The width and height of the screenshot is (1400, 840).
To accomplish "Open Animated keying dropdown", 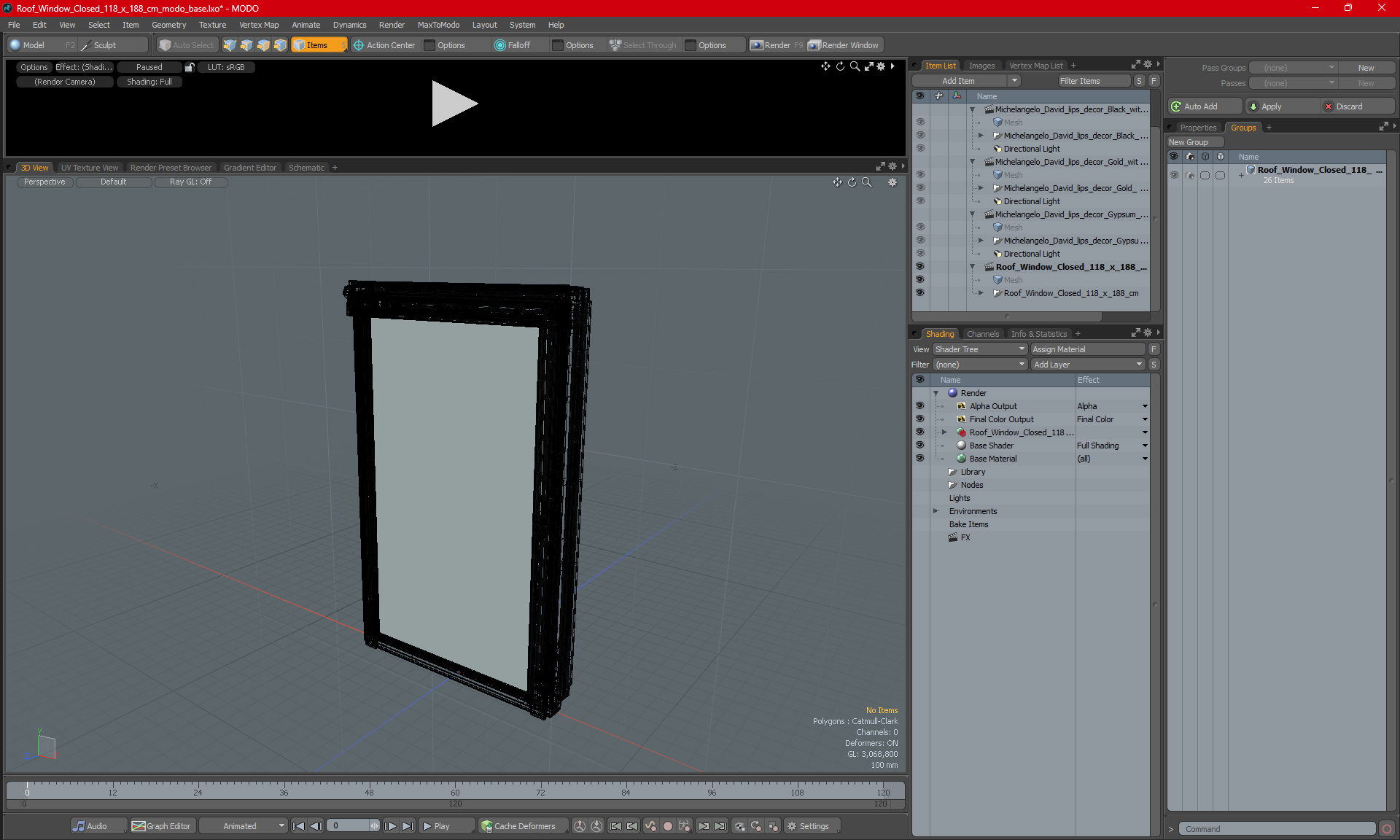I will click(243, 826).
